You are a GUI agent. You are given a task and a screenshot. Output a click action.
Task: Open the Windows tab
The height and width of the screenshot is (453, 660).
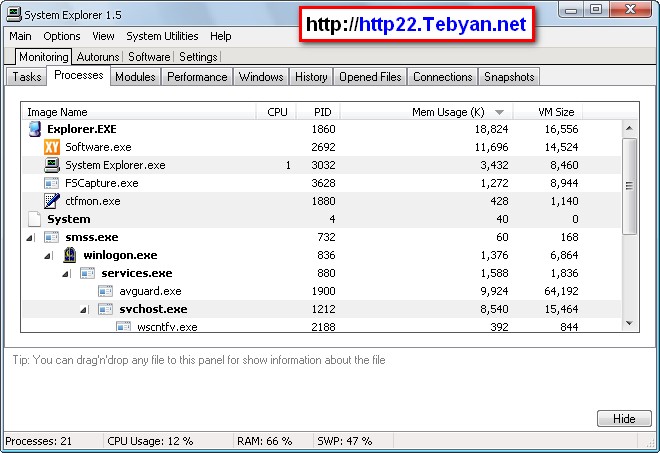click(x=261, y=77)
